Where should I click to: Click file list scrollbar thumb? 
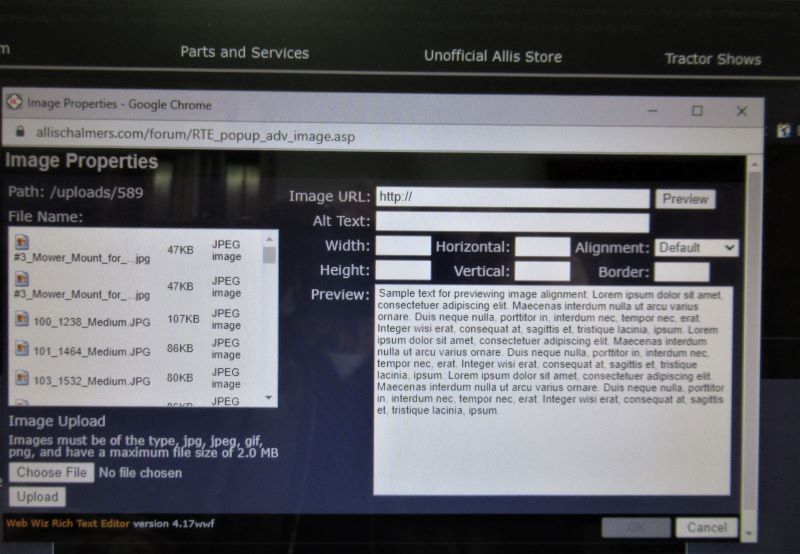[x=269, y=255]
